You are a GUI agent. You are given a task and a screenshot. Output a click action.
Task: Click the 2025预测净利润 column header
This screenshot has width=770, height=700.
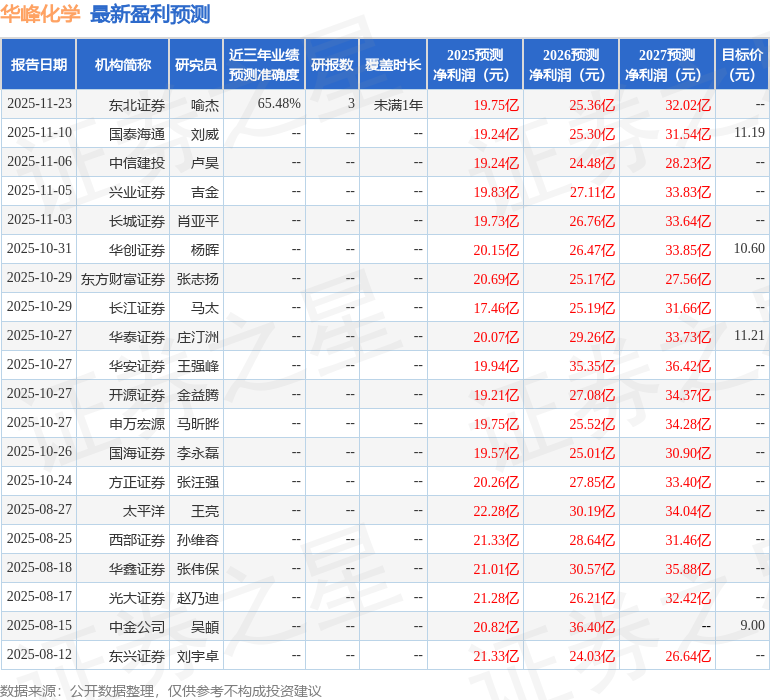coord(475,65)
